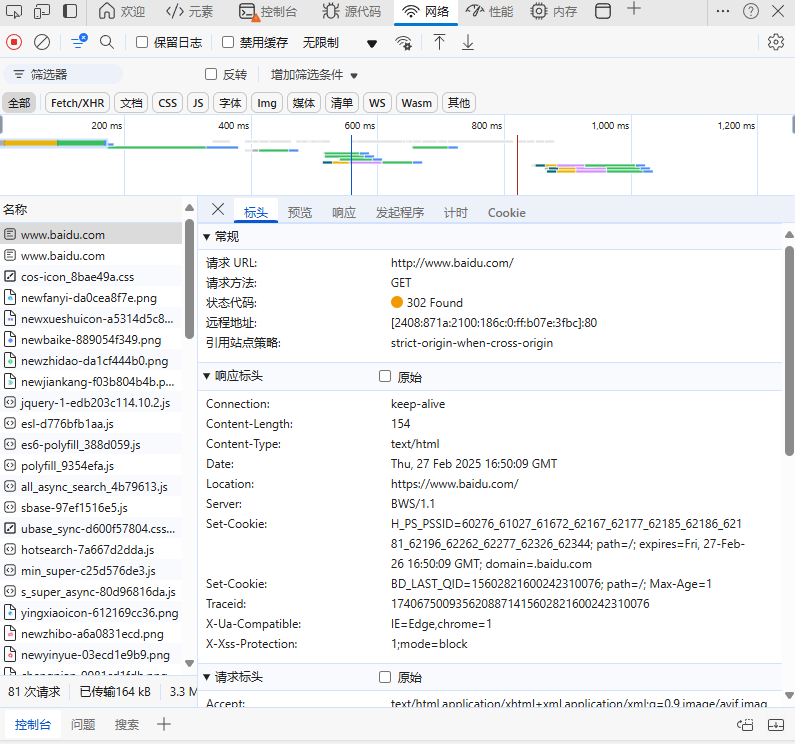Clear the network log
The height and width of the screenshot is (744, 795).
click(42, 42)
